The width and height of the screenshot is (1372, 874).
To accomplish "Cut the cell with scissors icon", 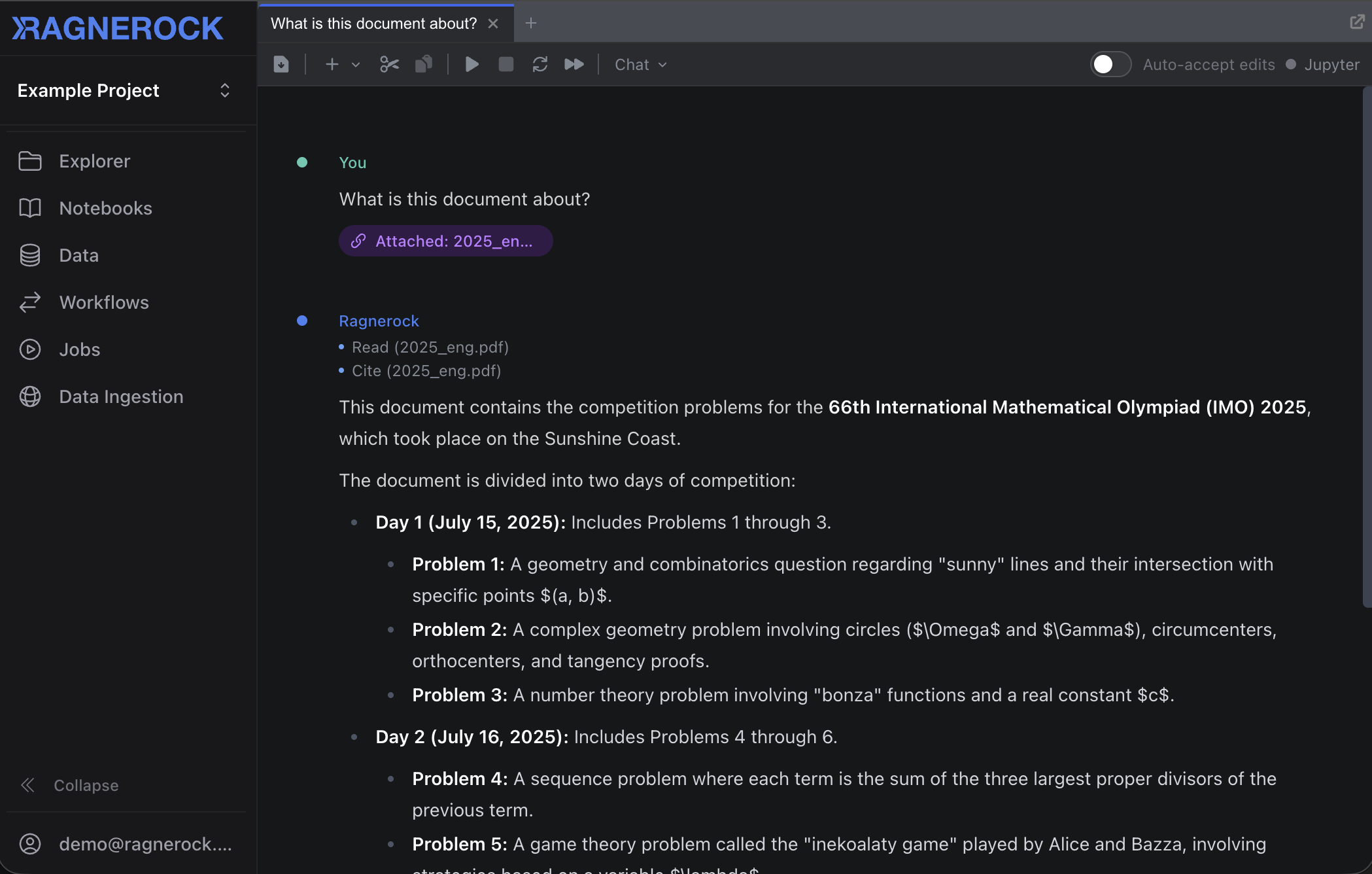I will coord(389,64).
